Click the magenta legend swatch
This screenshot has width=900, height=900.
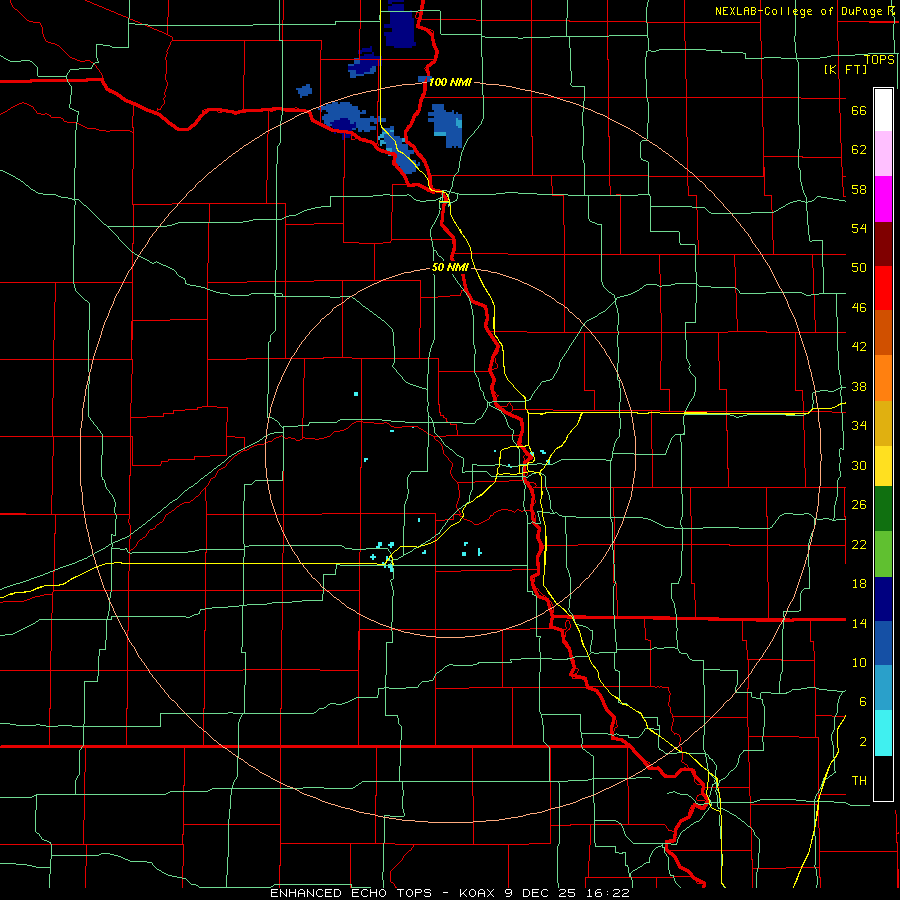(x=883, y=199)
